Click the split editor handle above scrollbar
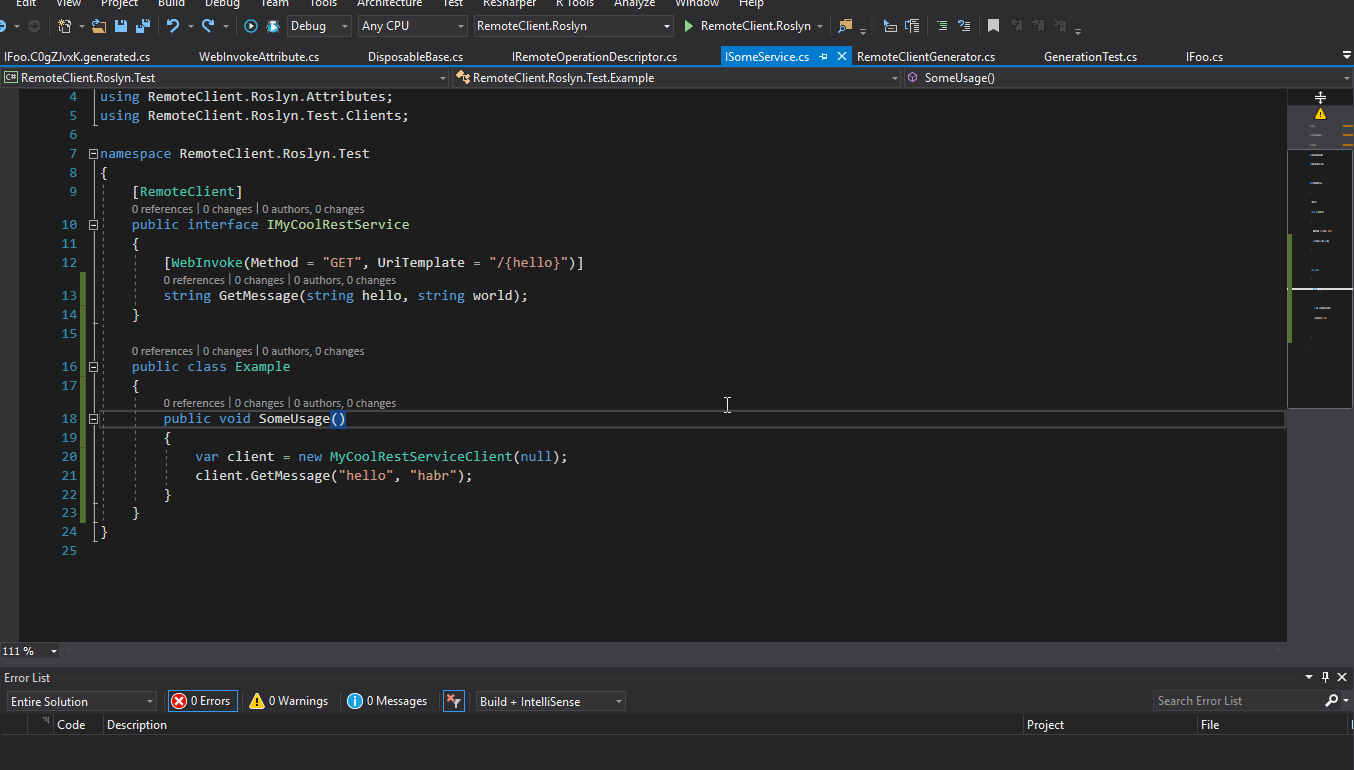1354x770 pixels. [1320, 97]
